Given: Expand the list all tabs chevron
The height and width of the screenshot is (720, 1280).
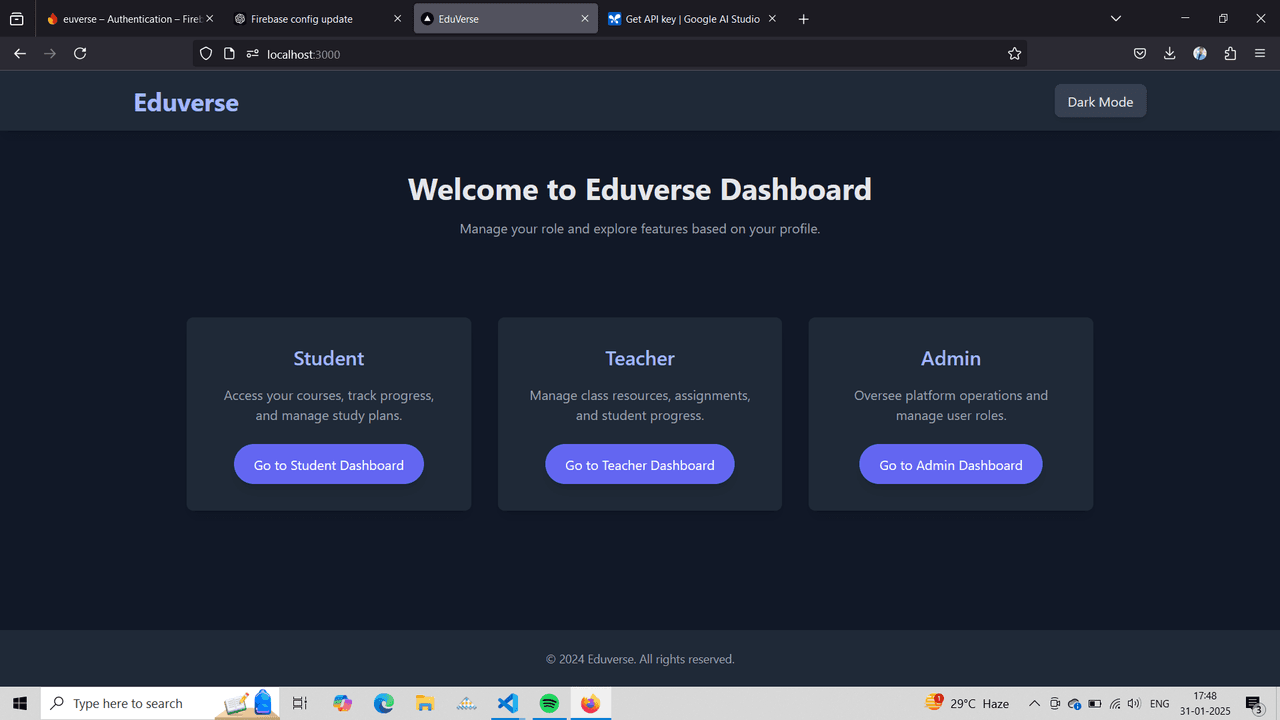Looking at the screenshot, I should (1116, 19).
